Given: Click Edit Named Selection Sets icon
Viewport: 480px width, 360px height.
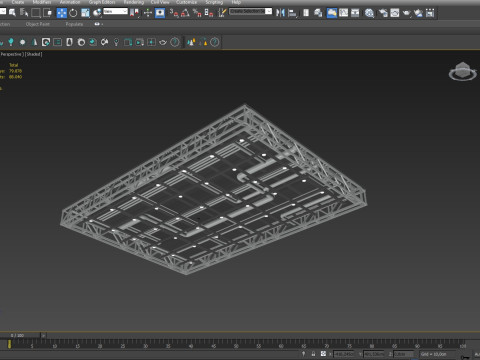Looking at the screenshot, I should tap(222, 13).
